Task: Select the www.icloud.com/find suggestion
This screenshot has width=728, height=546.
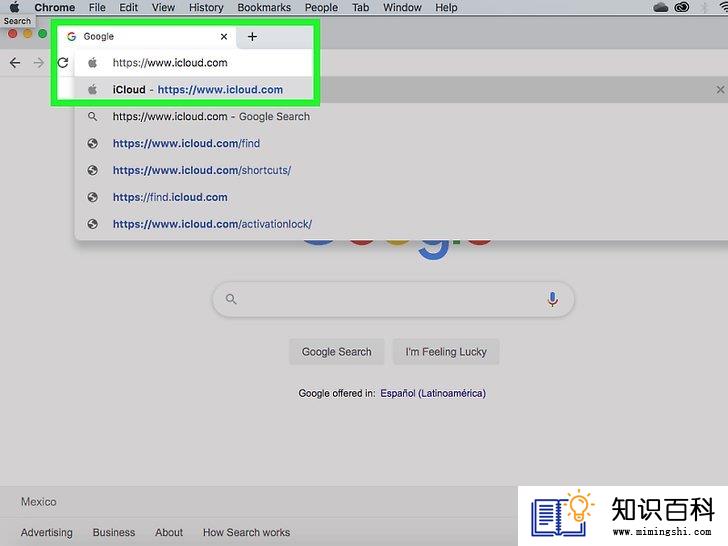Action: point(399,143)
